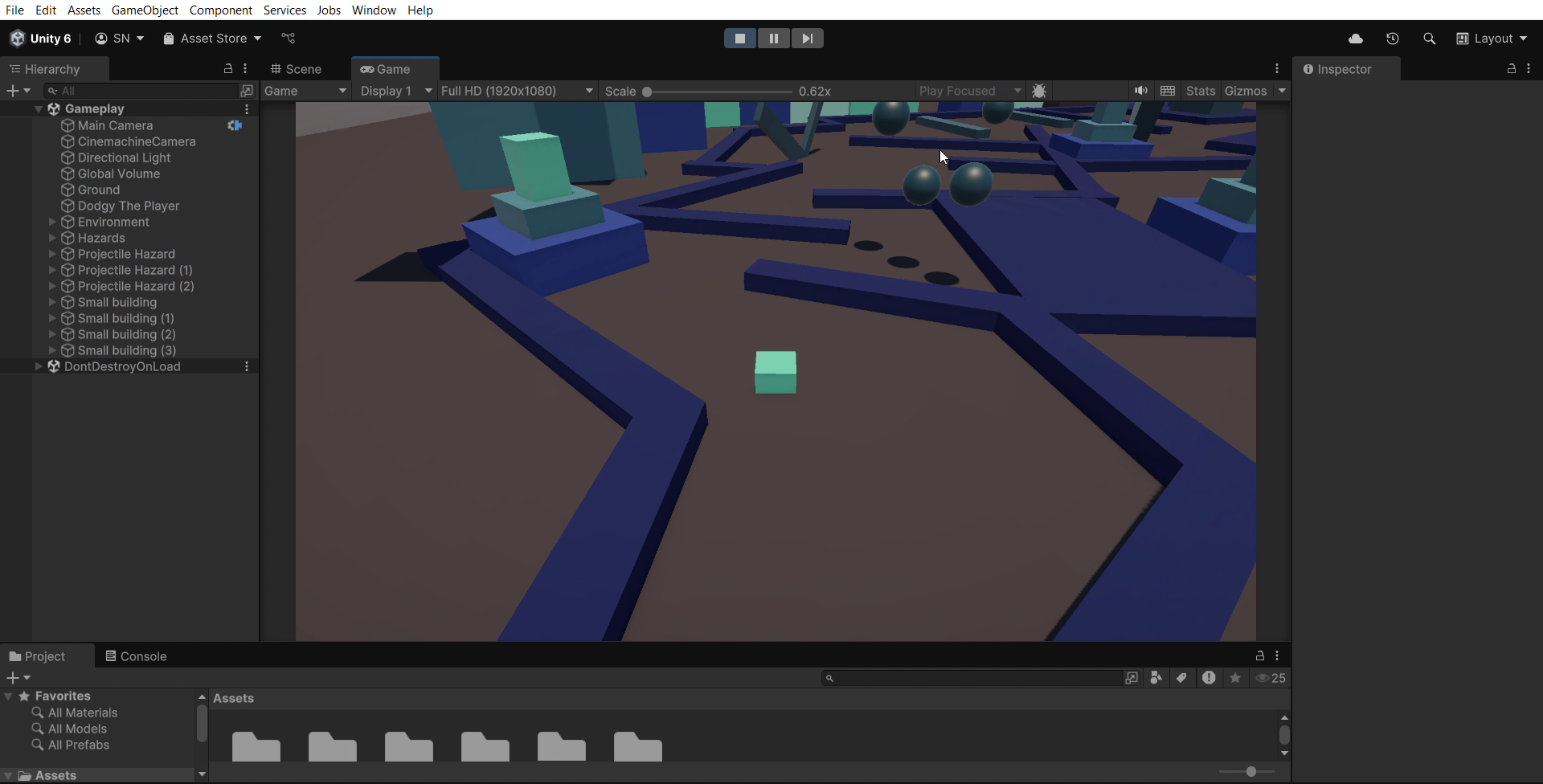Select the Inspector tab

[x=1338, y=69]
